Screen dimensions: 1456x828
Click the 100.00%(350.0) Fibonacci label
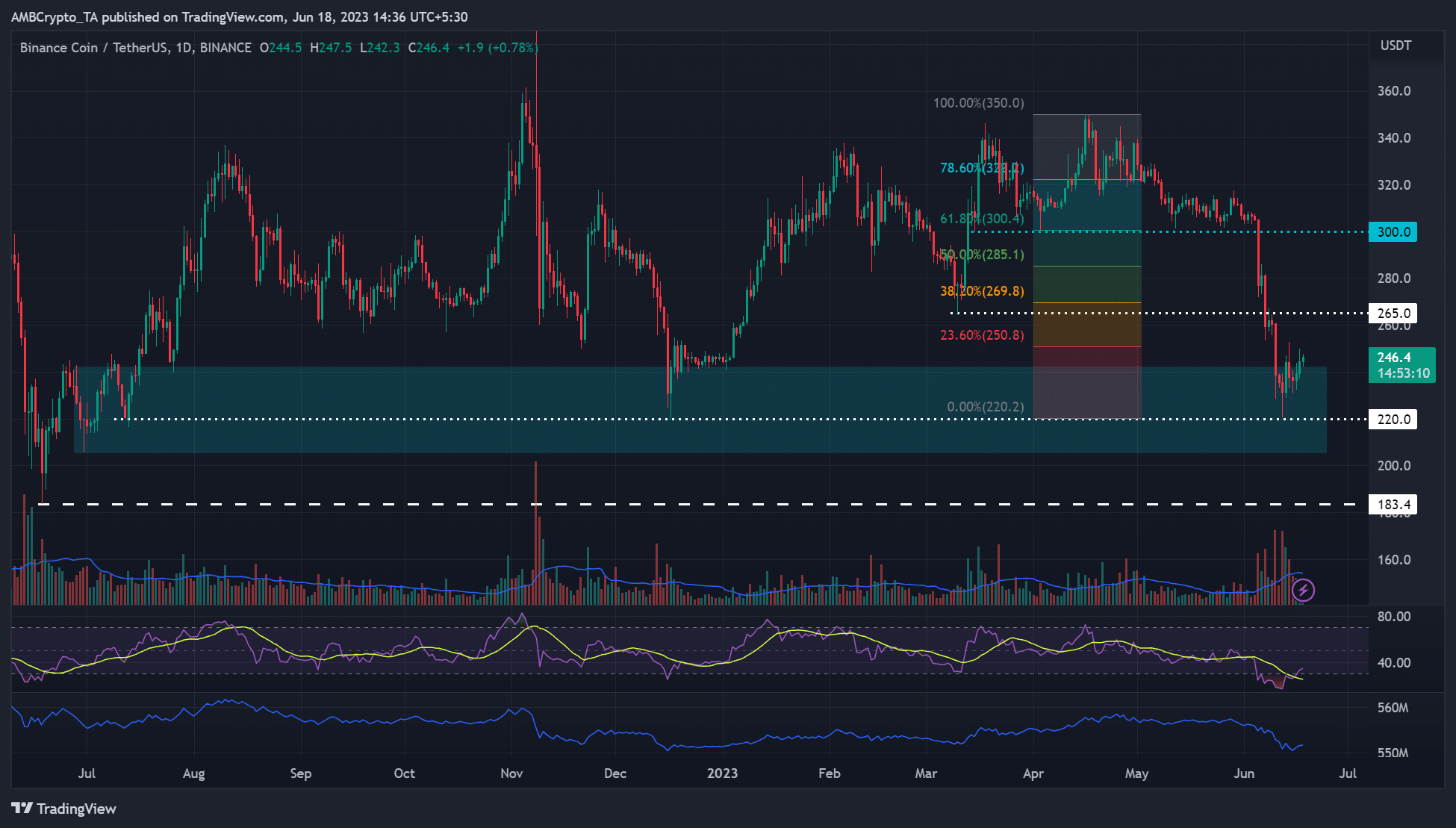coord(978,103)
